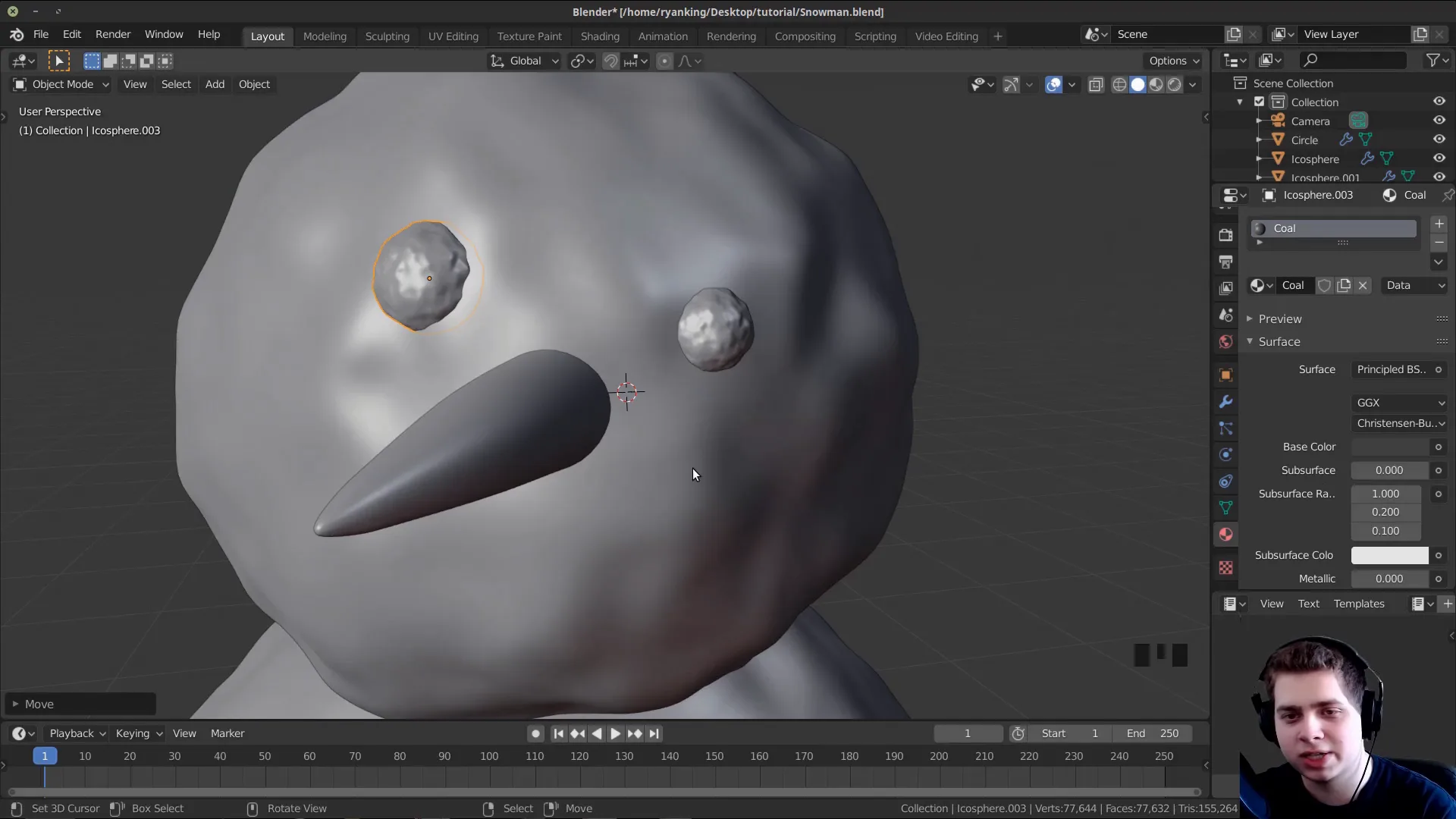1456x819 pixels.
Task: Open the Data dropdown next to Coal material
Action: pyautogui.click(x=1414, y=285)
